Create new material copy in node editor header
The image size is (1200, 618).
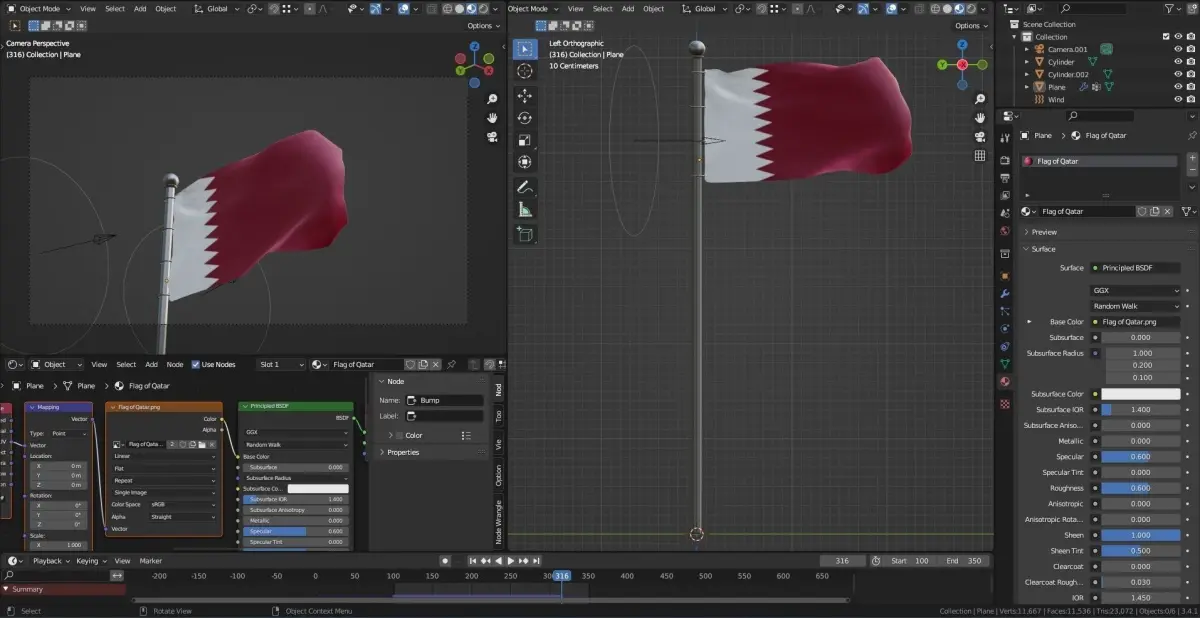tap(423, 364)
